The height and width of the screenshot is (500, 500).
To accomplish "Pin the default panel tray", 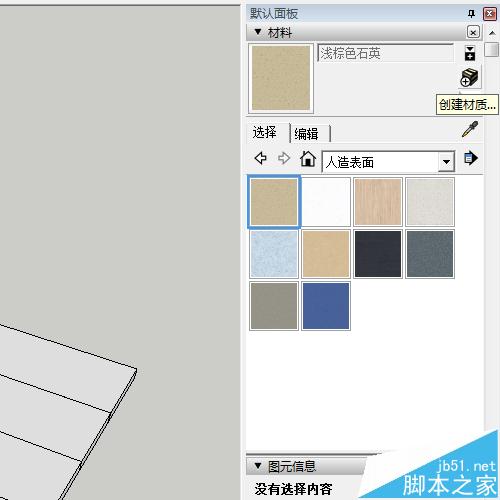I will [471, 14].
